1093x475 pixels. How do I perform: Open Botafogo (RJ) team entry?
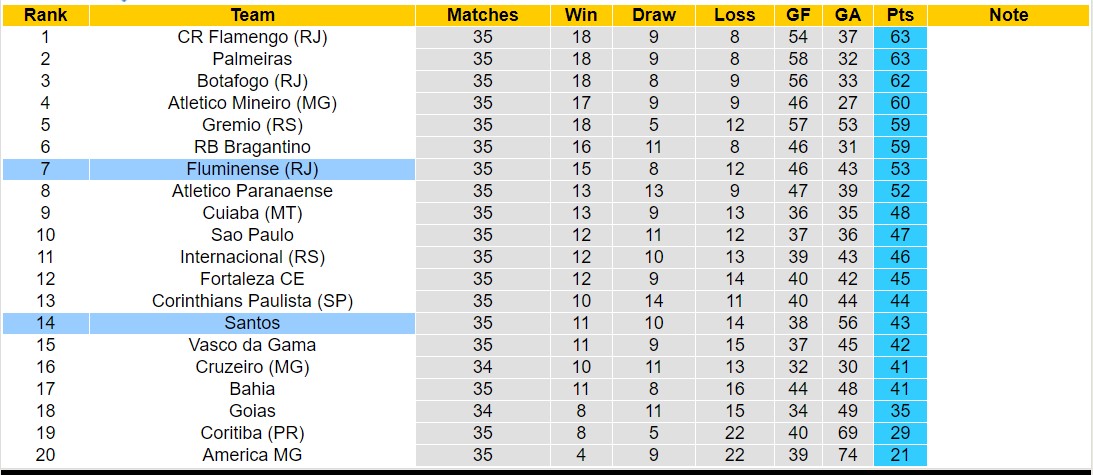coord(252,81)
